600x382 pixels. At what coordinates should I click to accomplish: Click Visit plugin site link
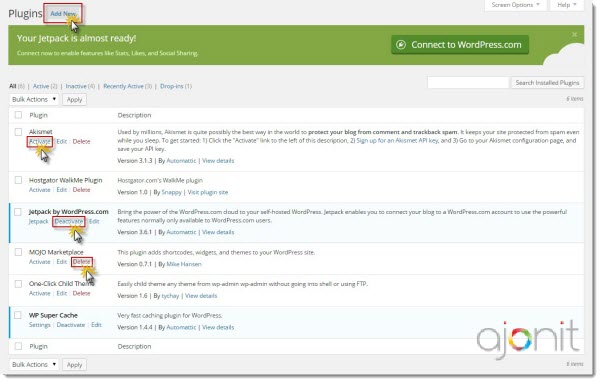coord(208,192)
